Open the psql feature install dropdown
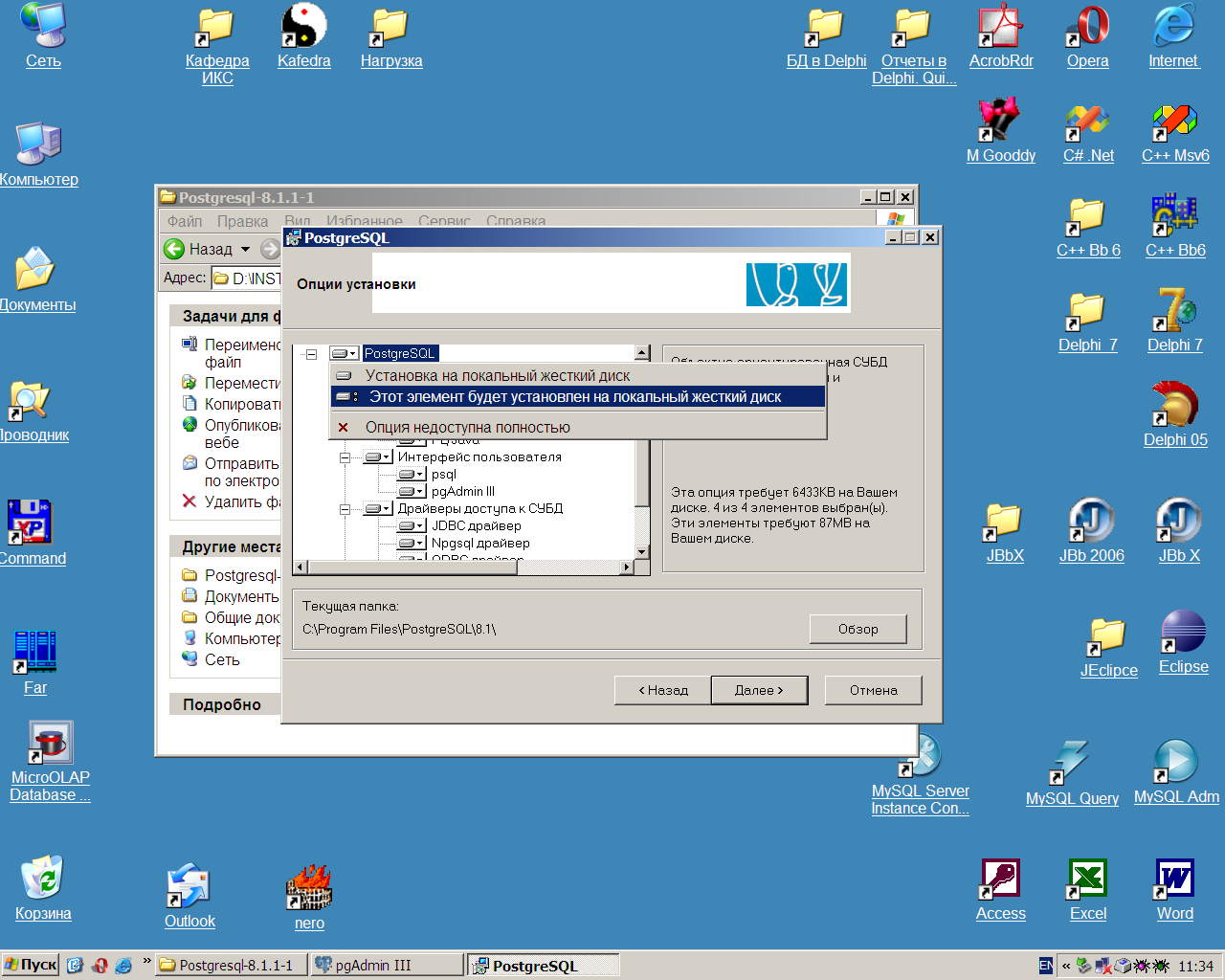 click(x=412, y=475)
